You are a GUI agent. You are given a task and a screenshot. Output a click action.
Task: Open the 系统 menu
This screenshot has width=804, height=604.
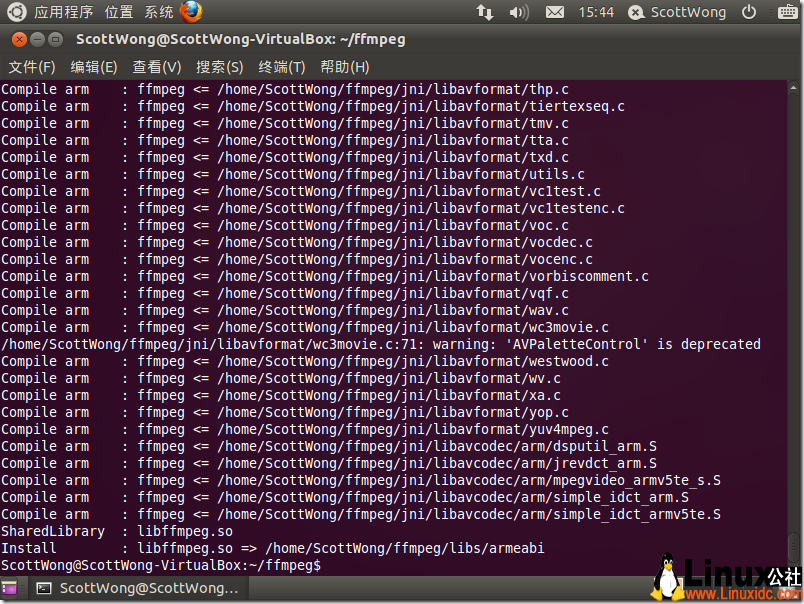click(x=157, y=12)
